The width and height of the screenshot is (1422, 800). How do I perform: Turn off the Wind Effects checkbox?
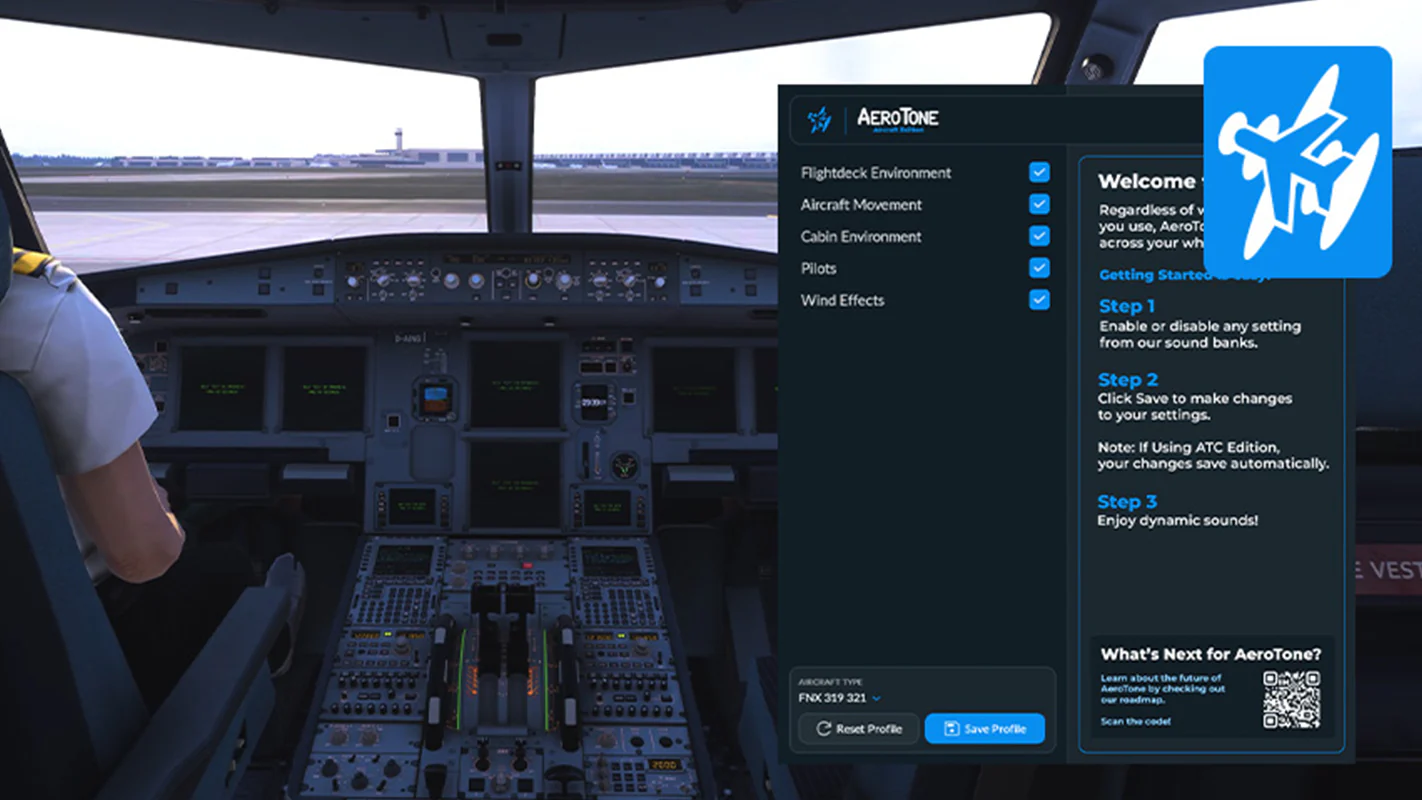click(x=1040, y=300)
